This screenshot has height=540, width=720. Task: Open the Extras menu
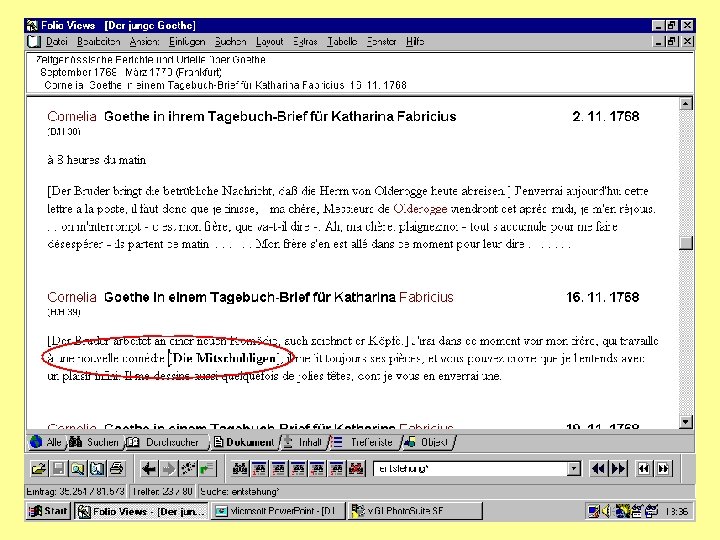coord(305,42)
